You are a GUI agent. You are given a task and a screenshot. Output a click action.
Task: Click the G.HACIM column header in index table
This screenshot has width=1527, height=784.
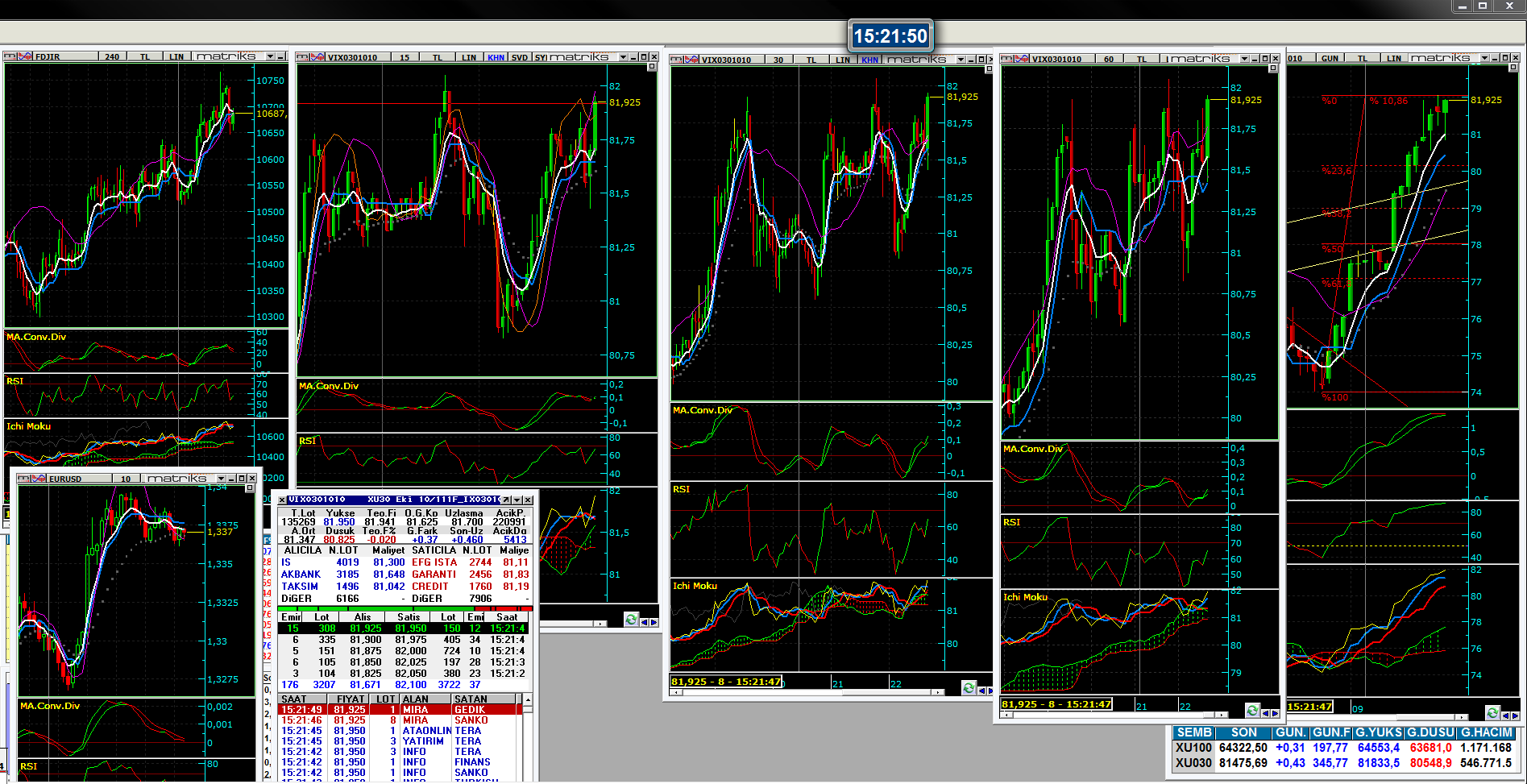coord(1486,732)
